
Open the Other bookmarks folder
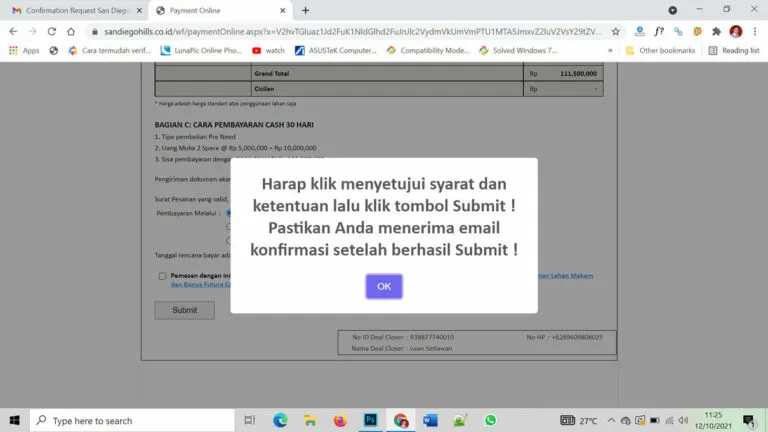(x=660, y=50)
